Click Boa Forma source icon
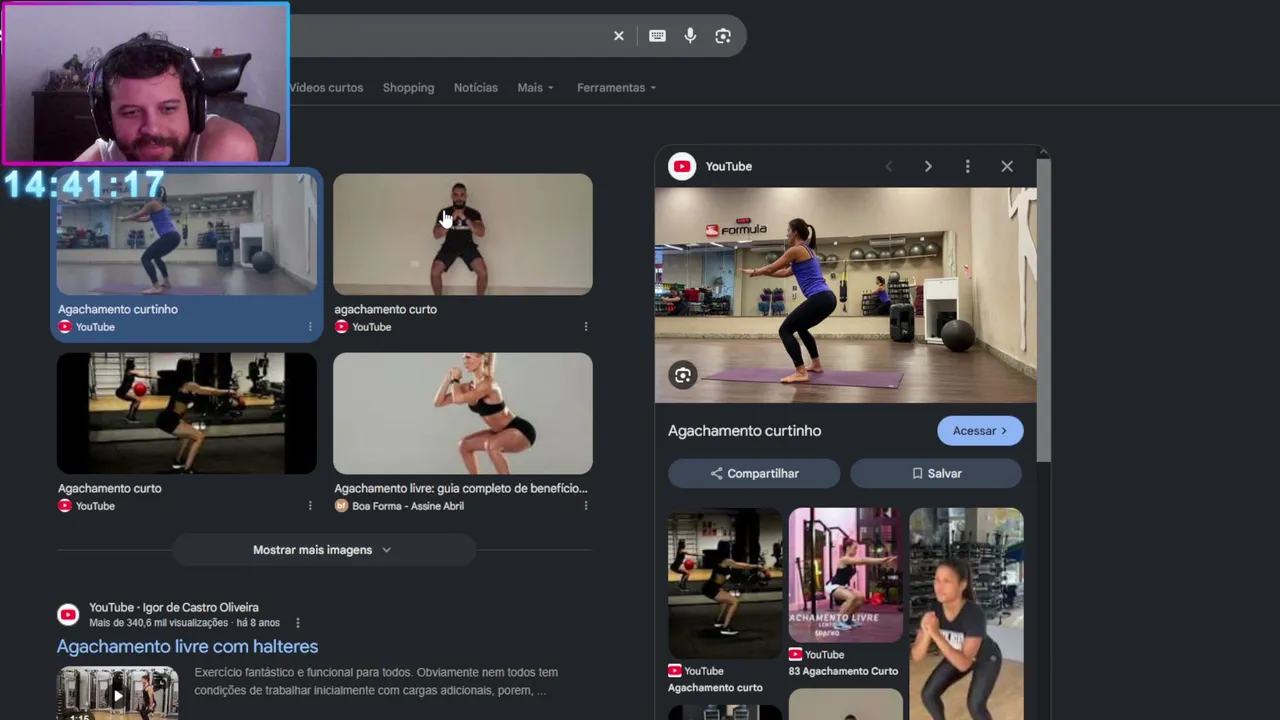Viewport: 1280px width, 720px height. coord(341,506)
